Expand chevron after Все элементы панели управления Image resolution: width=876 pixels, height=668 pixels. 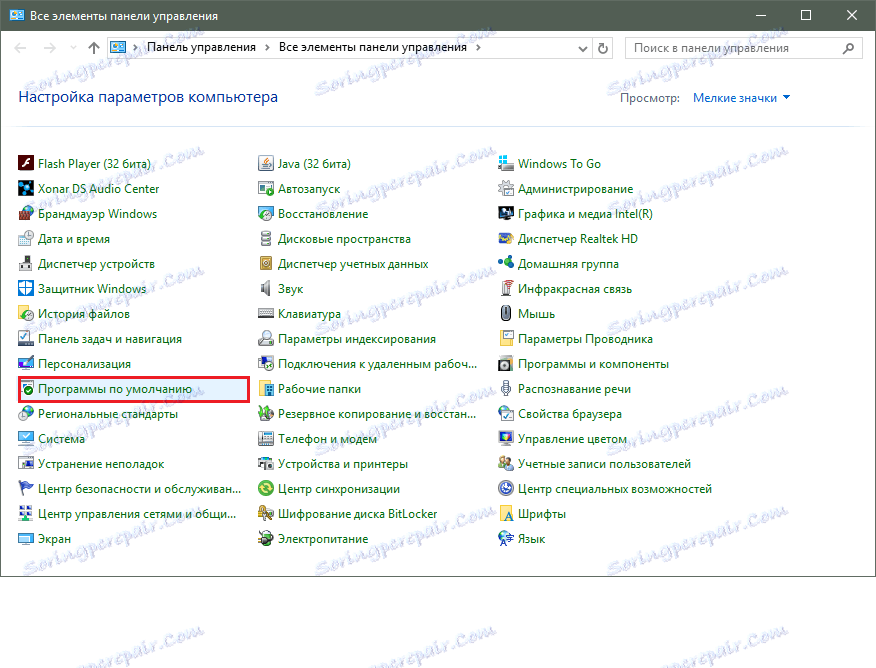click(x=478, y=47)
